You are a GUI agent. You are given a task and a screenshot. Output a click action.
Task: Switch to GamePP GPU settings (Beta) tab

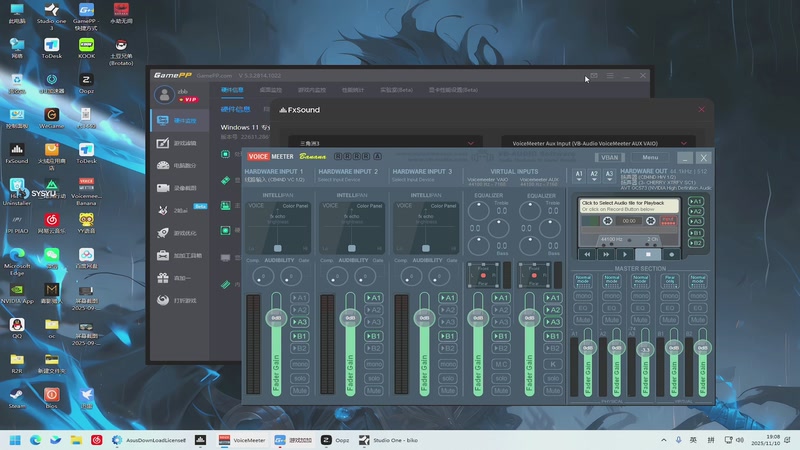pyautogui.click(x=453, y=90)
